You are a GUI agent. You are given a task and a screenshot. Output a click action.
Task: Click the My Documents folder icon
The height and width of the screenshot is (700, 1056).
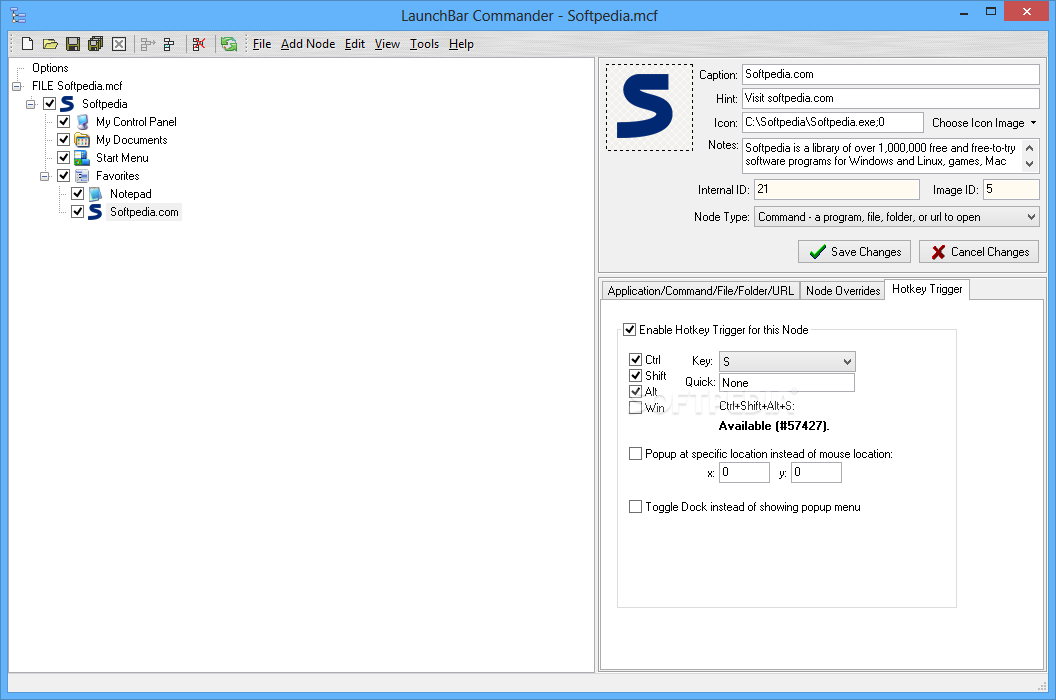tap(82, 140)
